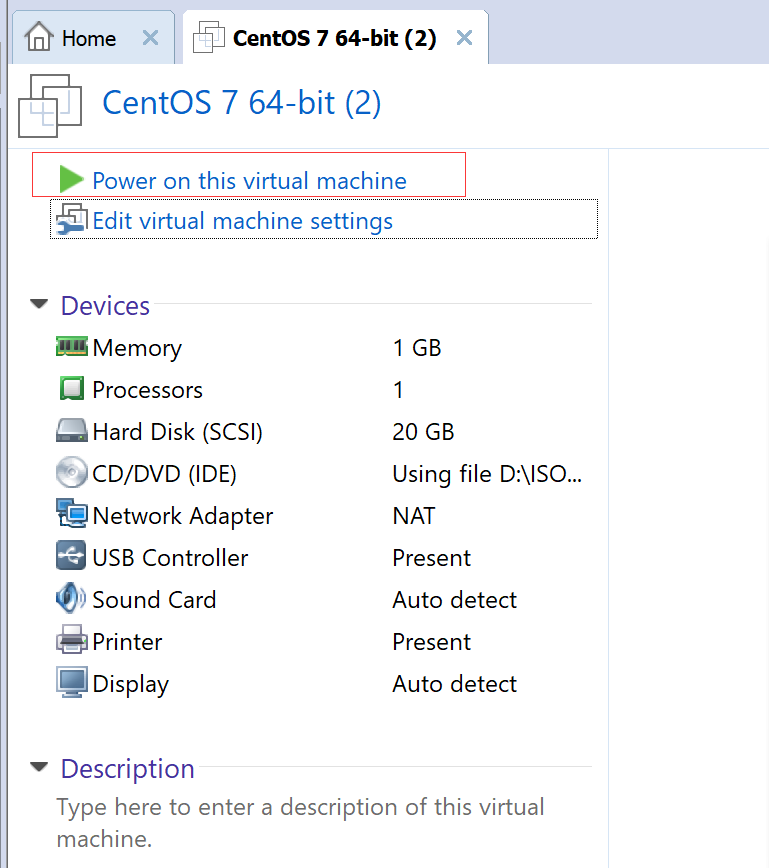Click the CD/DVD (IDE) disc icon
This screenshot has height=868, width=769.
[x=72, y=473]
